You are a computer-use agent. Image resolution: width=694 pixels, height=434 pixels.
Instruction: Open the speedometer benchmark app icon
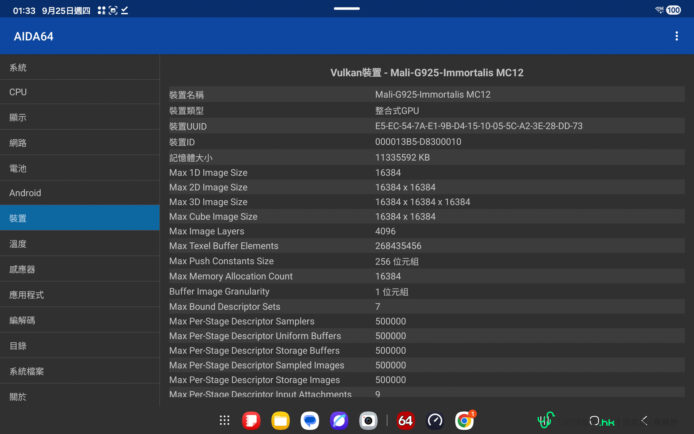pos(435,420)
